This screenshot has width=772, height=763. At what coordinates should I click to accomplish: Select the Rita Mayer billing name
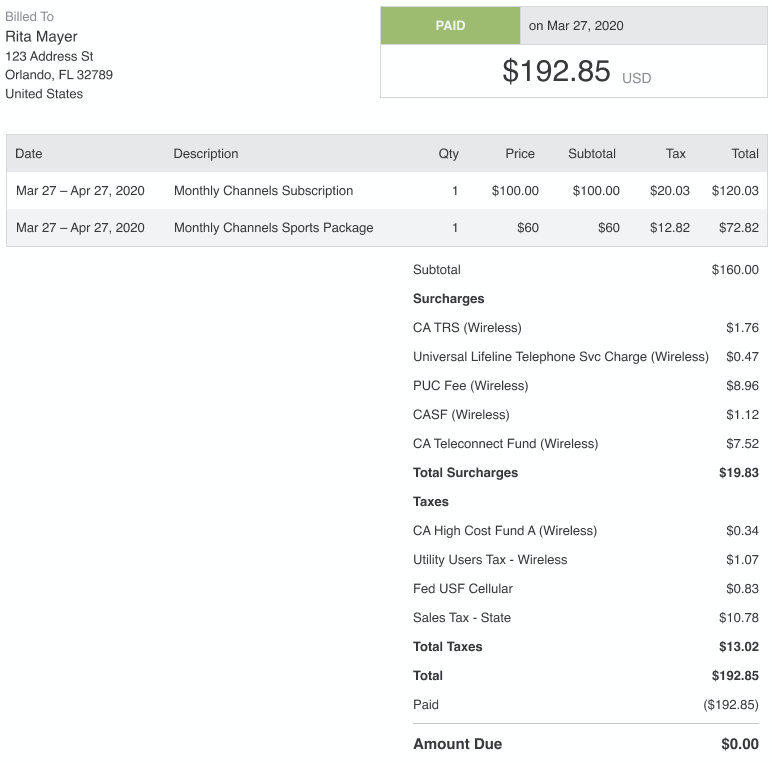point(41,37)
